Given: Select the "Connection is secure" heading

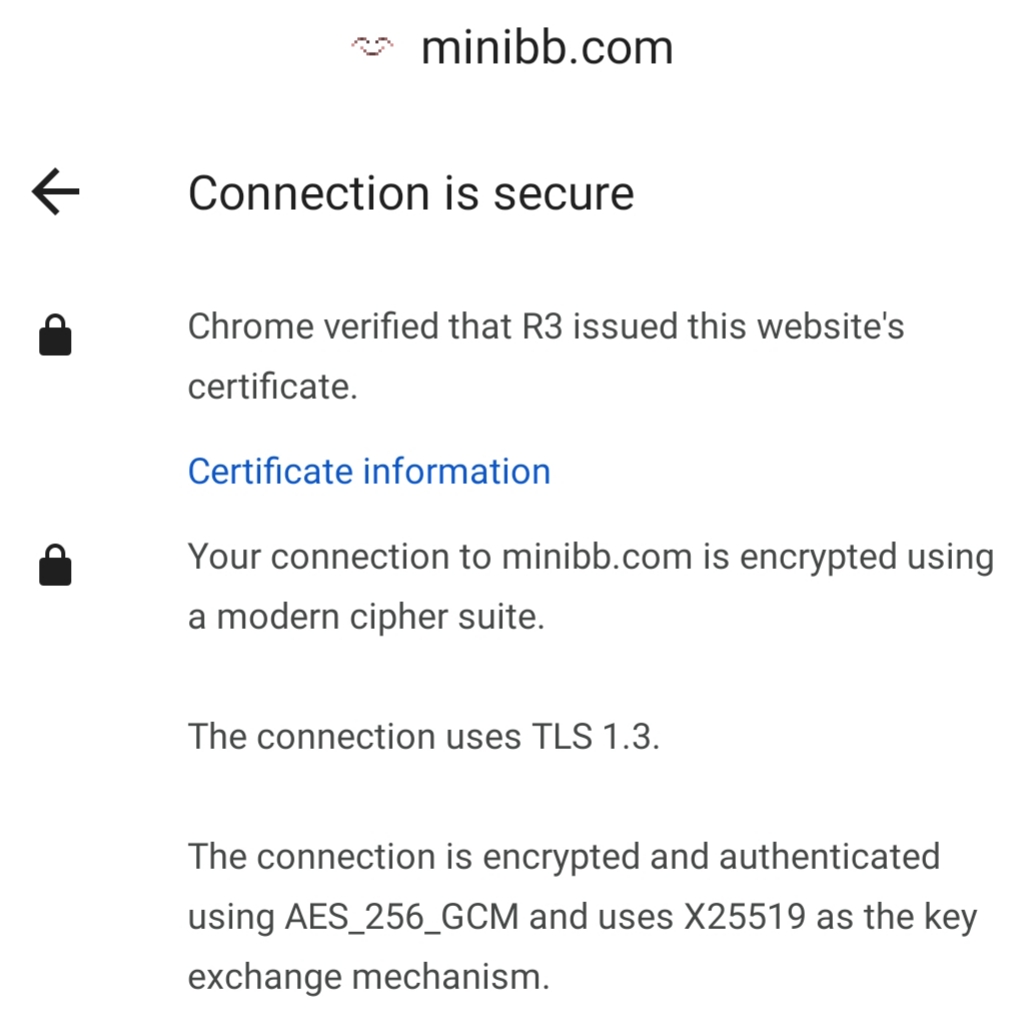Looking at the screenshot, I should click(x=411, y=194).
